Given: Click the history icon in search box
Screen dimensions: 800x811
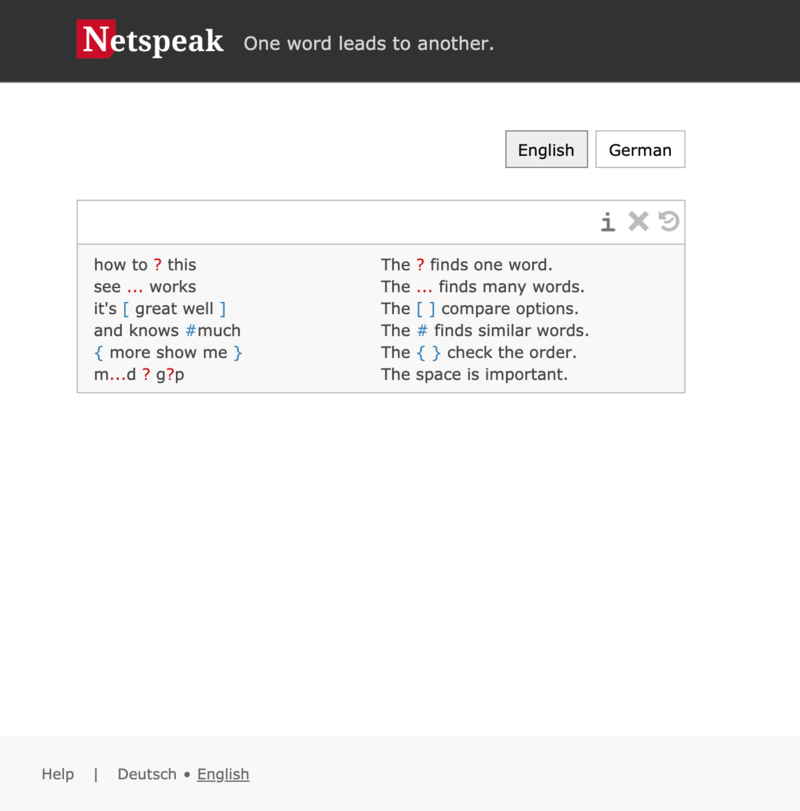Looking at the screenshot, I should [x=669, y=222].
